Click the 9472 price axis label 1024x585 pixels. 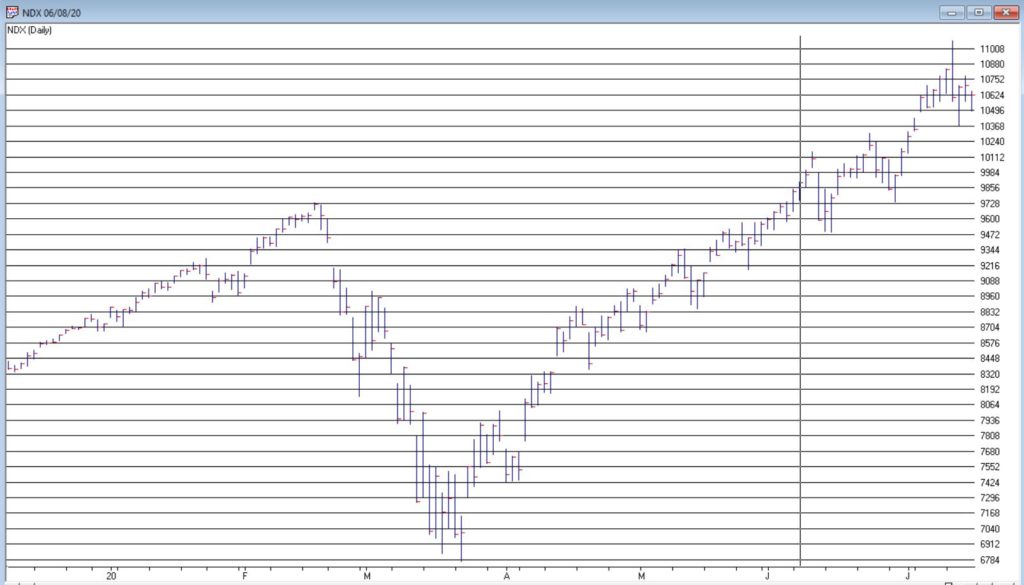click(x=992, y=235)
